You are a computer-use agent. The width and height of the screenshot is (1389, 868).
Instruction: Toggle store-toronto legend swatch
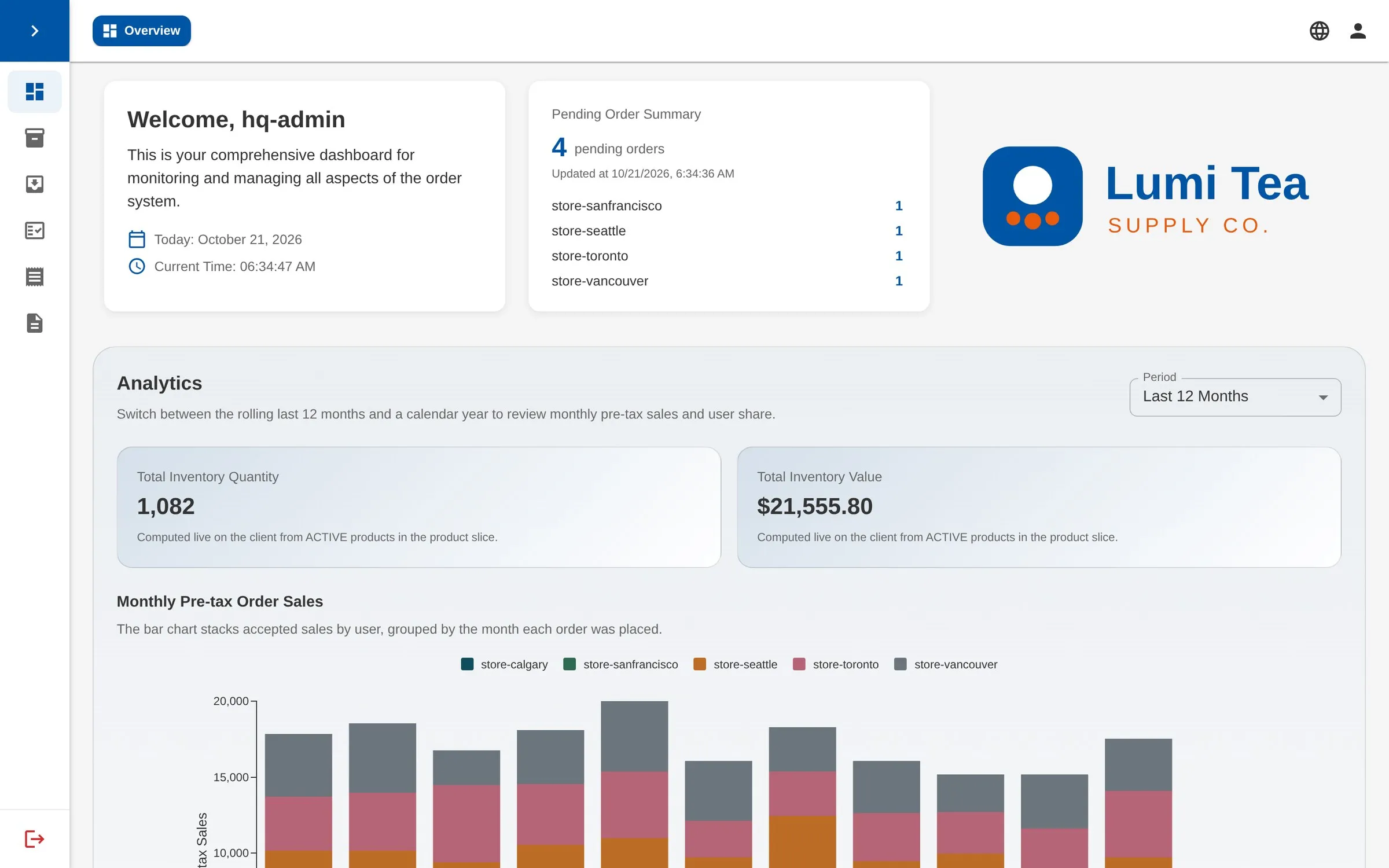coord(799,664)
